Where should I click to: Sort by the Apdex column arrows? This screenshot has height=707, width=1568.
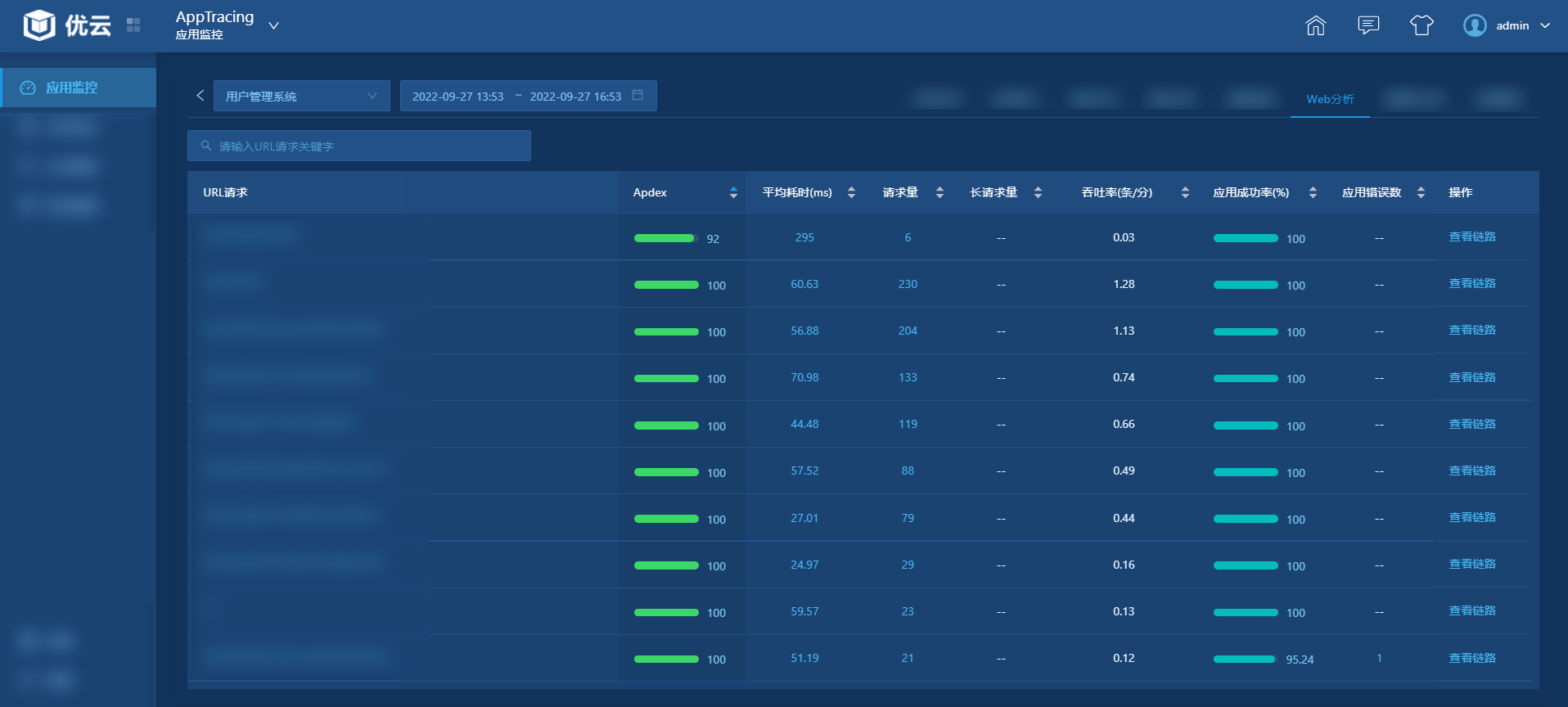click(733, 192)
